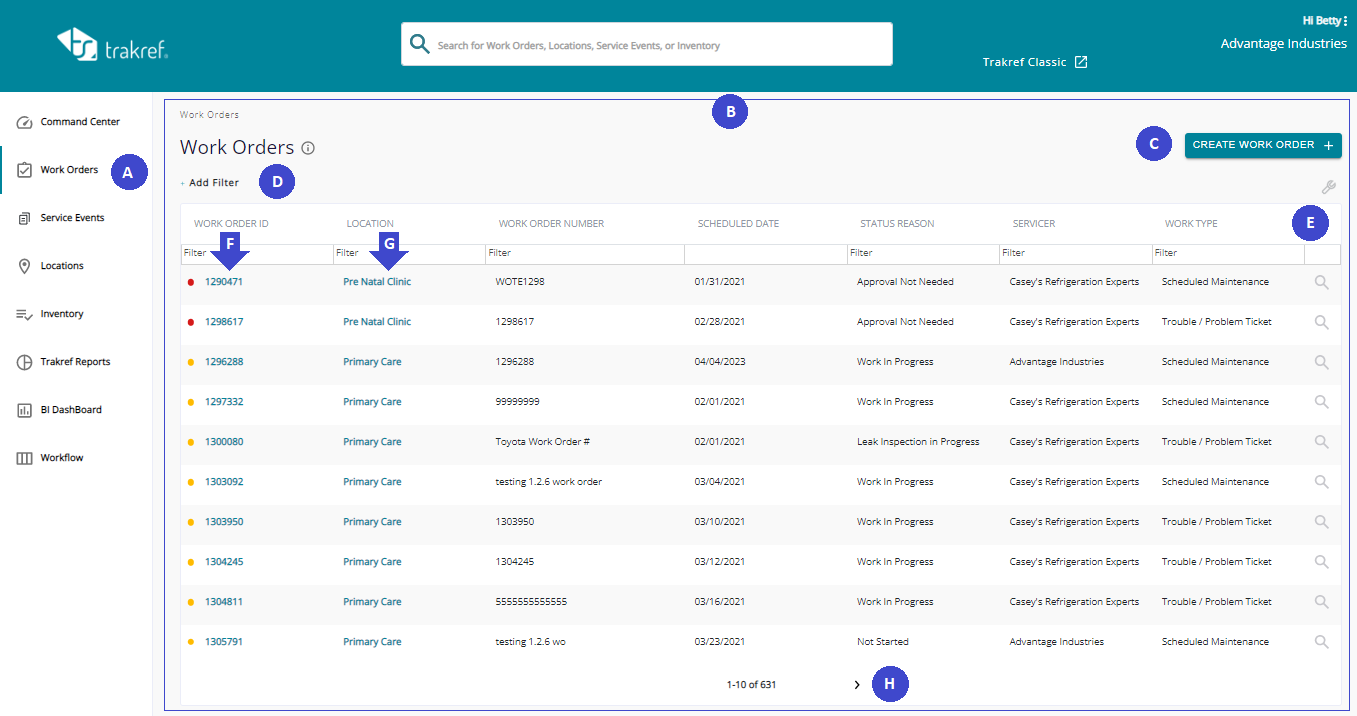Open Locations from sidebar

[62, 266]
